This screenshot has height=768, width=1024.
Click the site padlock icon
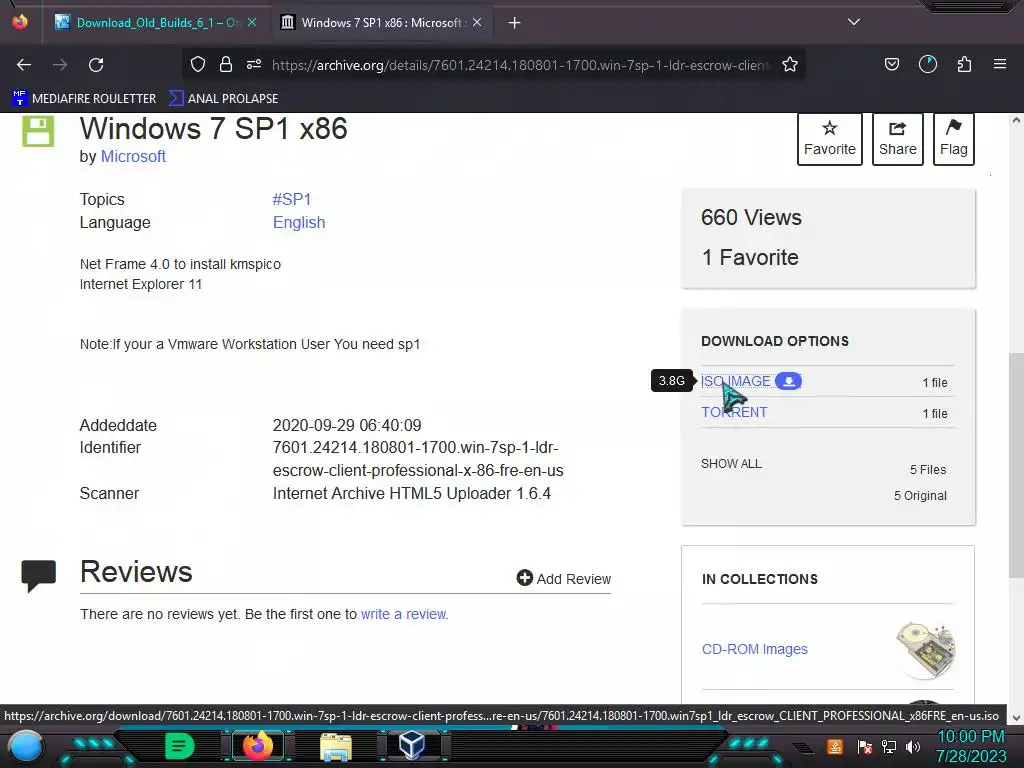point(226,64)
